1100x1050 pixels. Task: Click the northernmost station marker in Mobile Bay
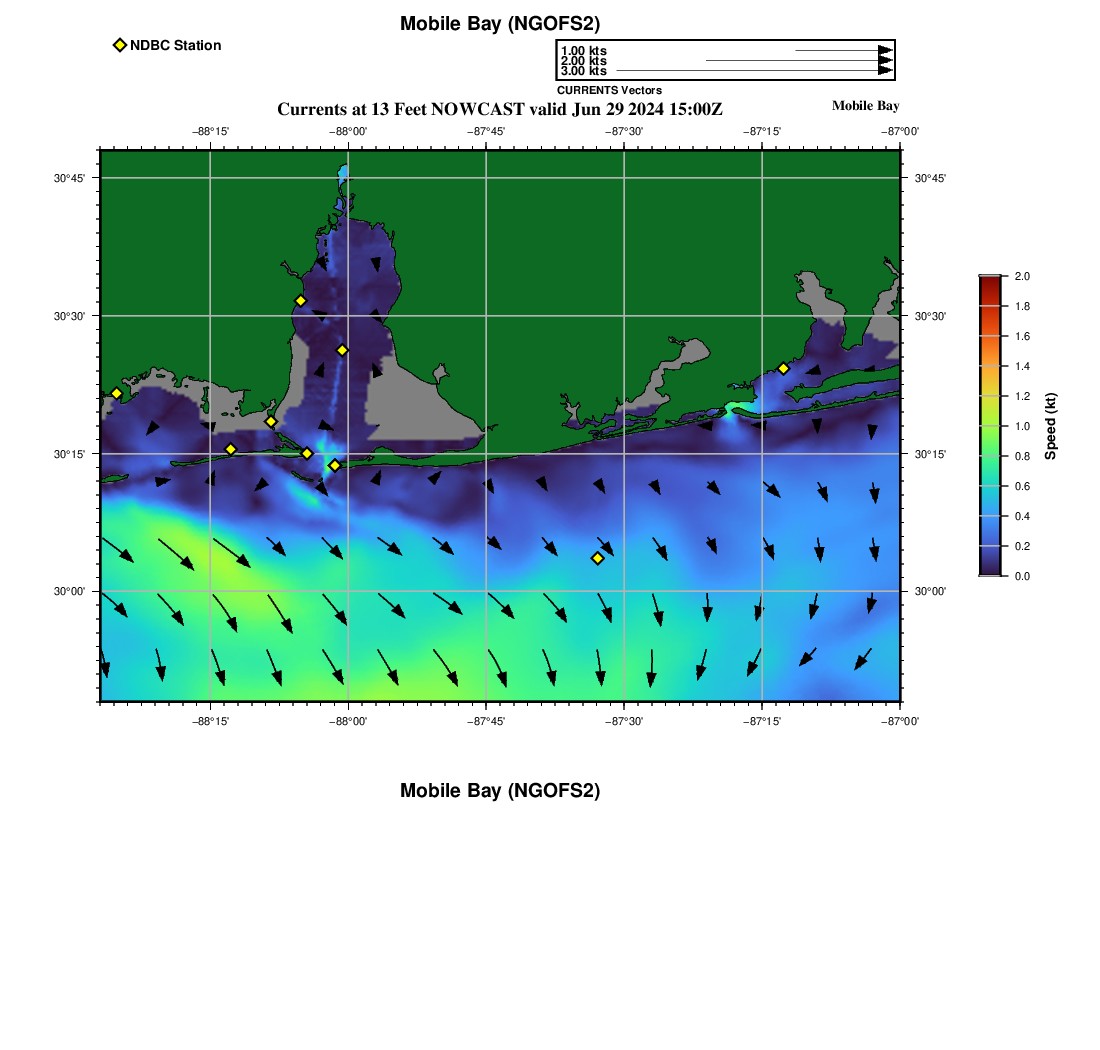click(x=300, y=300)
